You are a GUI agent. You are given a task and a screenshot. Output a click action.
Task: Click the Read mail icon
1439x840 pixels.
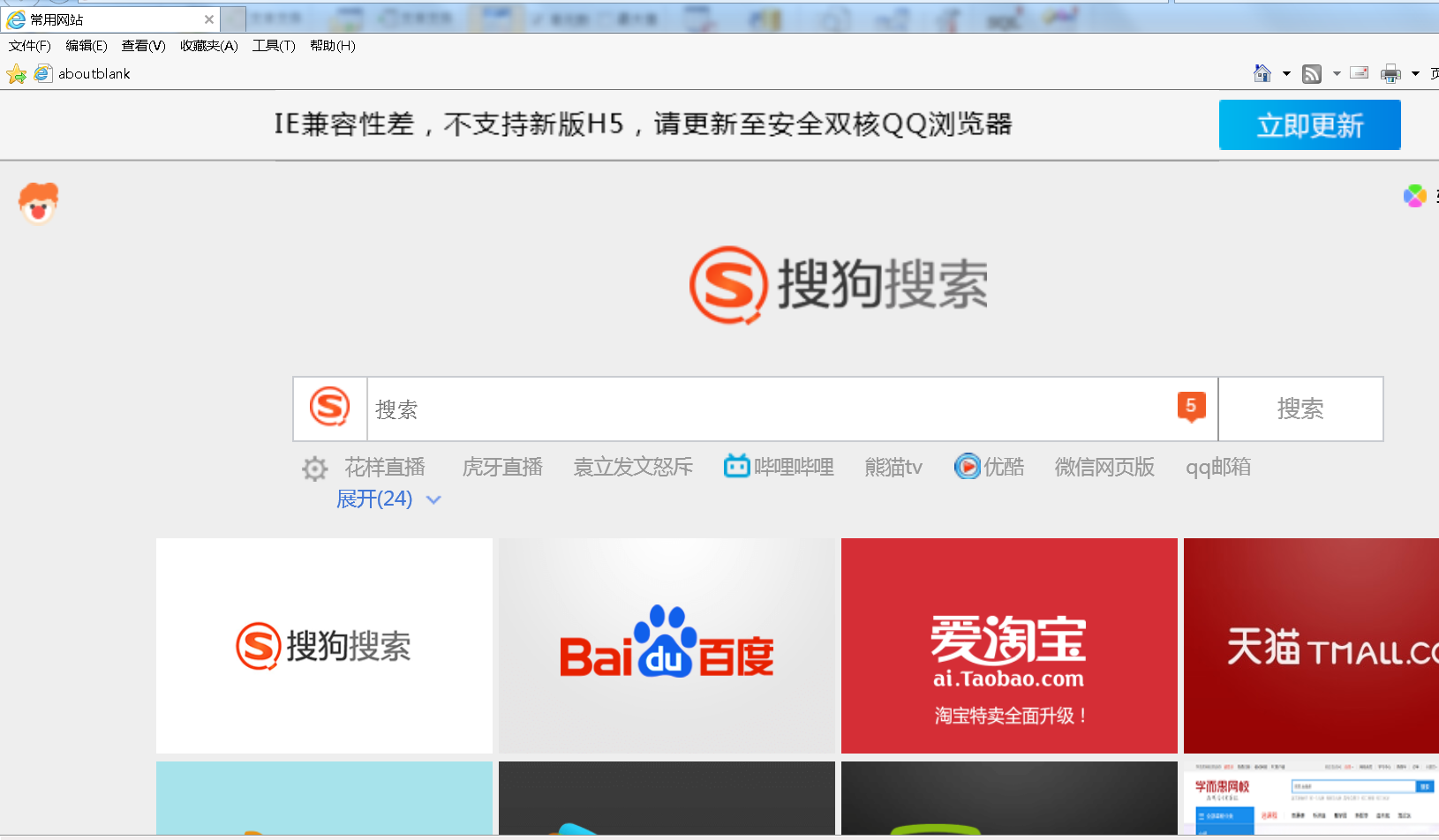(x=1360, y=73)
